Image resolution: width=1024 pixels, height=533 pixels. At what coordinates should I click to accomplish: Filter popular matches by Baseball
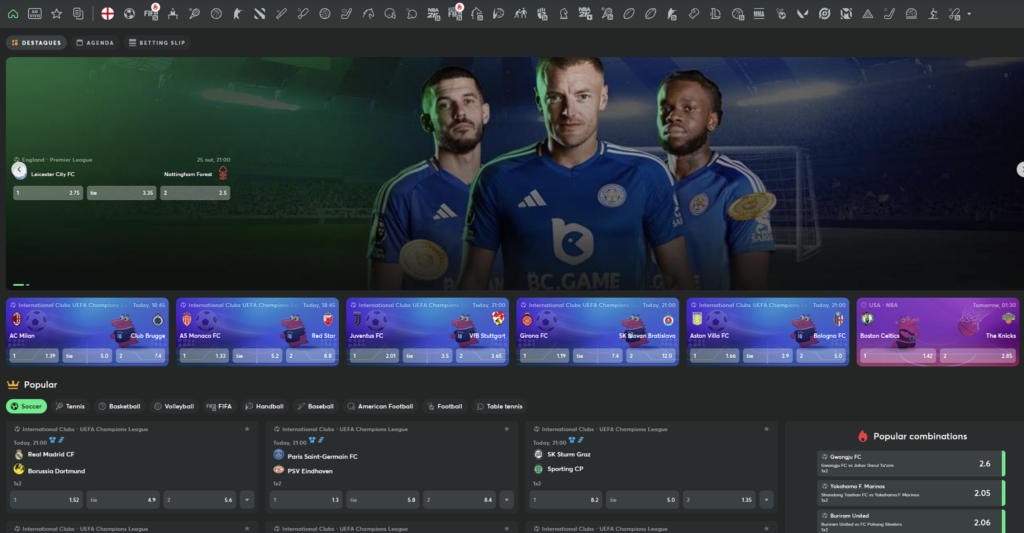click(315, 406)
